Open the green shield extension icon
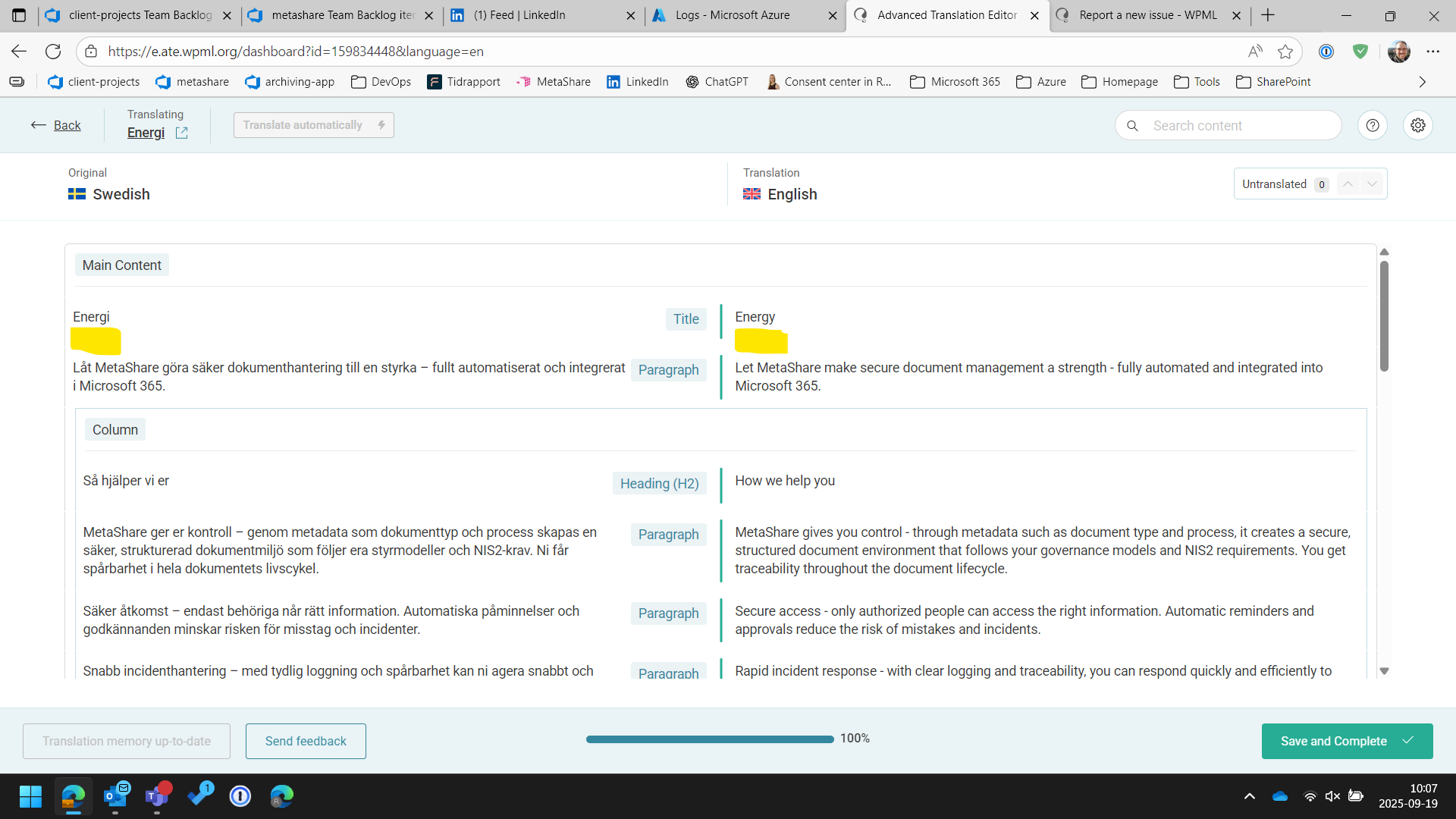Screen dimensions: 1456x819 pyautogui.click(x=1360, y=52)
